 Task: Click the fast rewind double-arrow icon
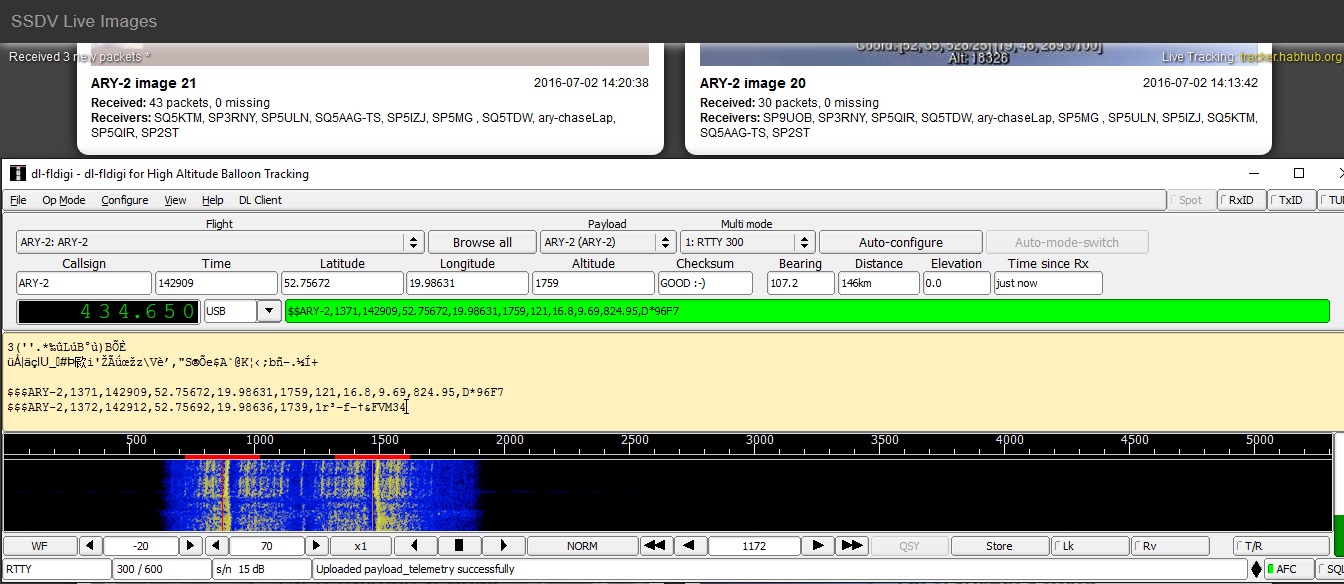pos(655,546)
